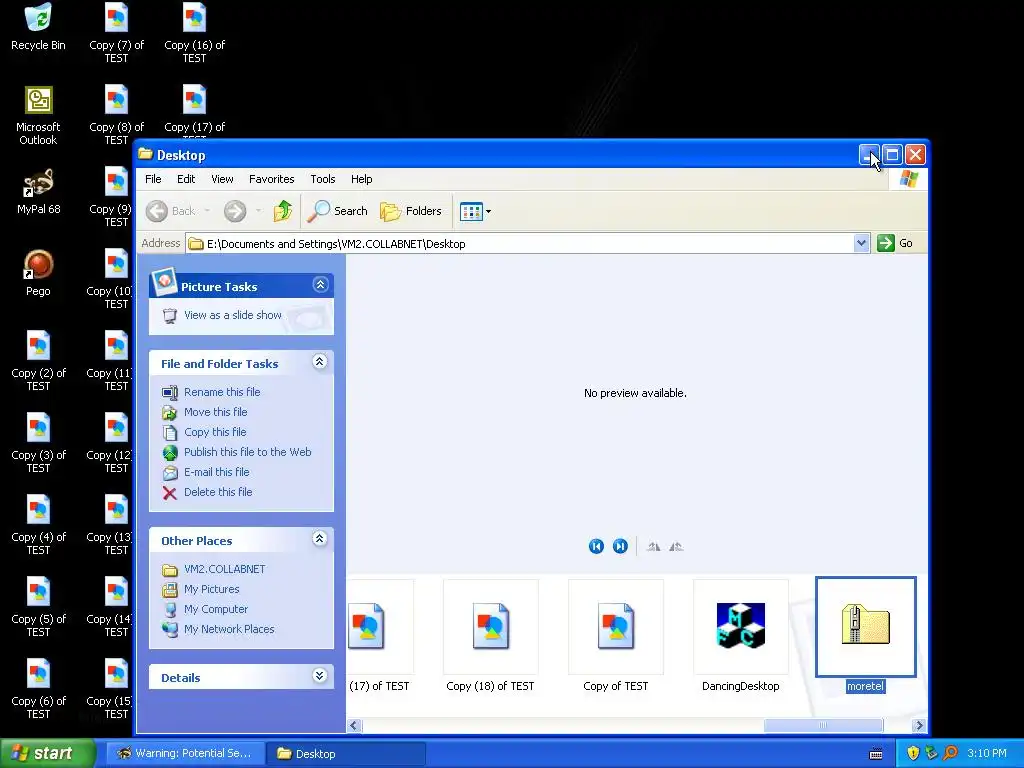The image size is (1024, 768).
Task: Click Delete this file link
Action: pyautogui.click(x=218, y=492)
